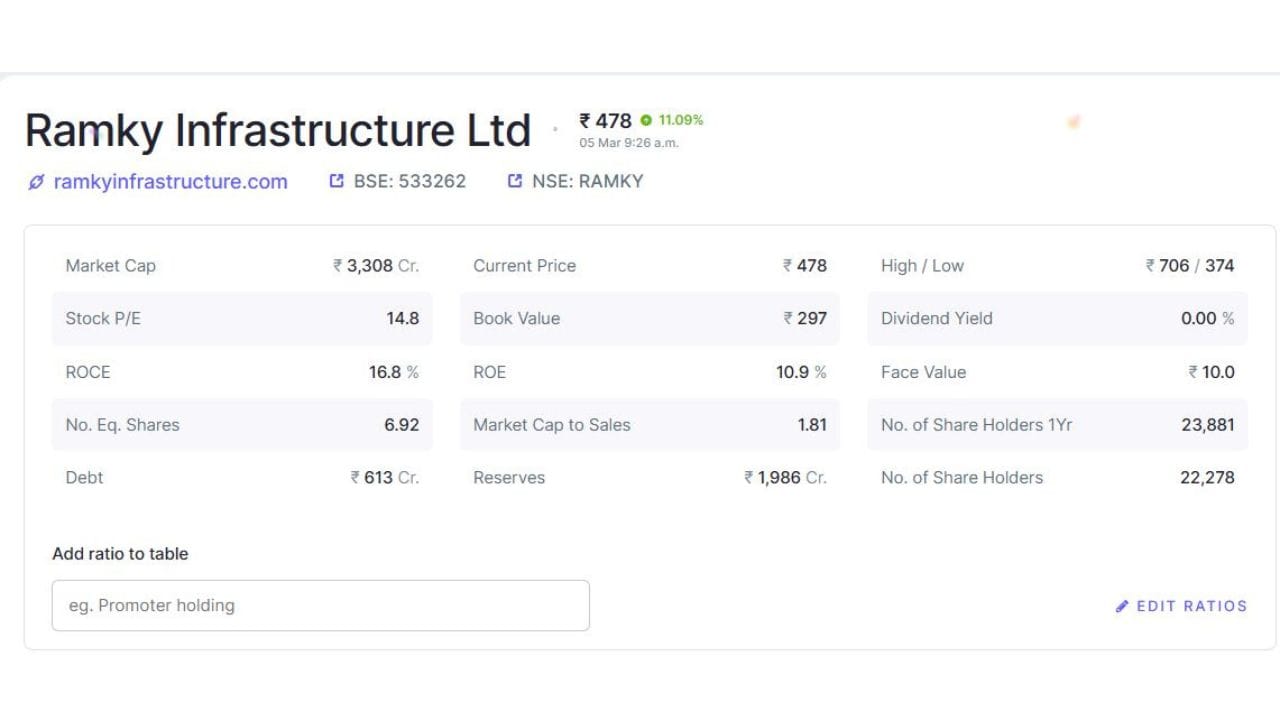This screenshot has height=720, width=1280.
Task: Click the green up-arrow icon beside 11.09%
Action: pos(646,120)
